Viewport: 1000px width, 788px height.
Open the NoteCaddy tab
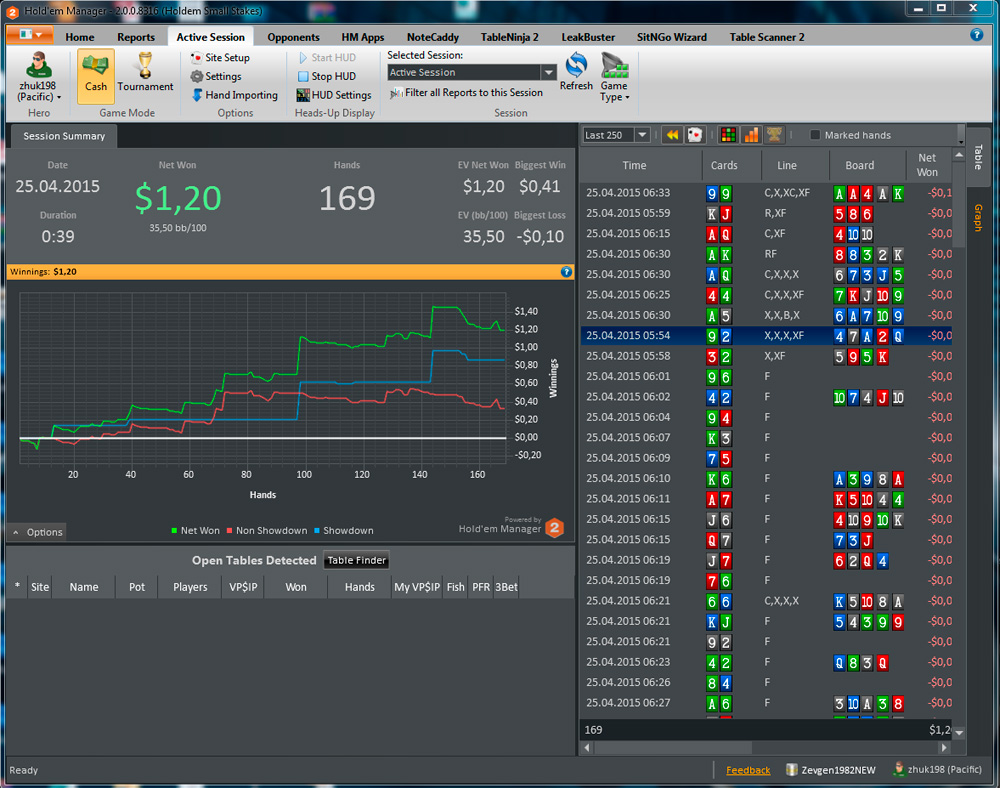[x=433, y=37]
